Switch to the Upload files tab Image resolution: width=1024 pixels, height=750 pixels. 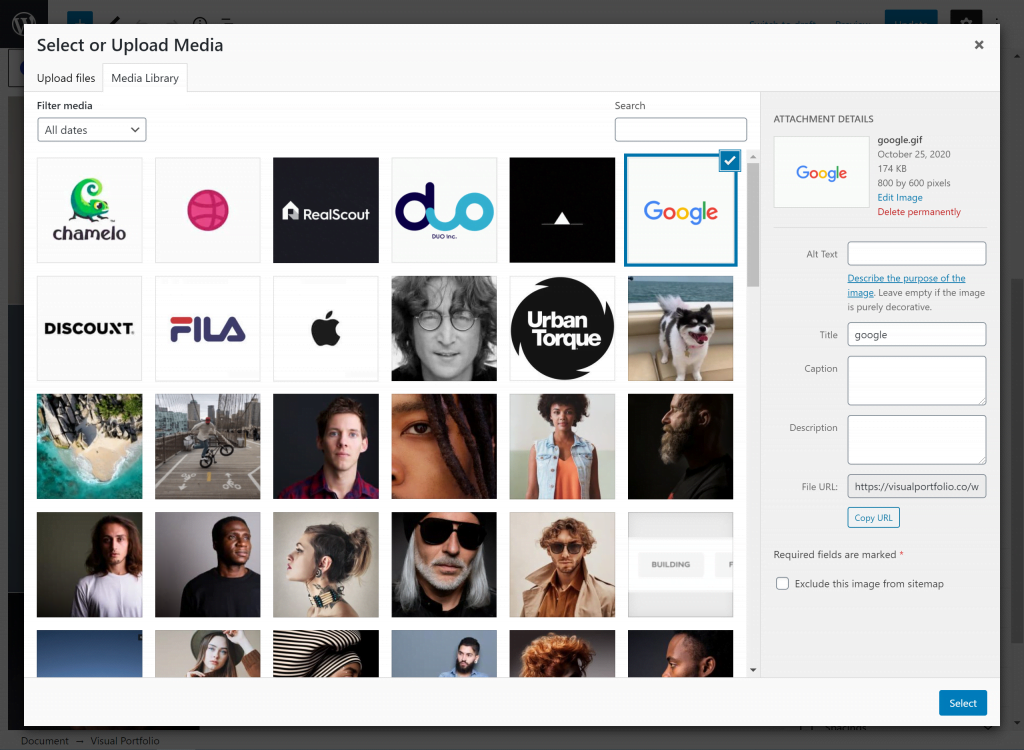pyautogui.click(x=66, y=78)
